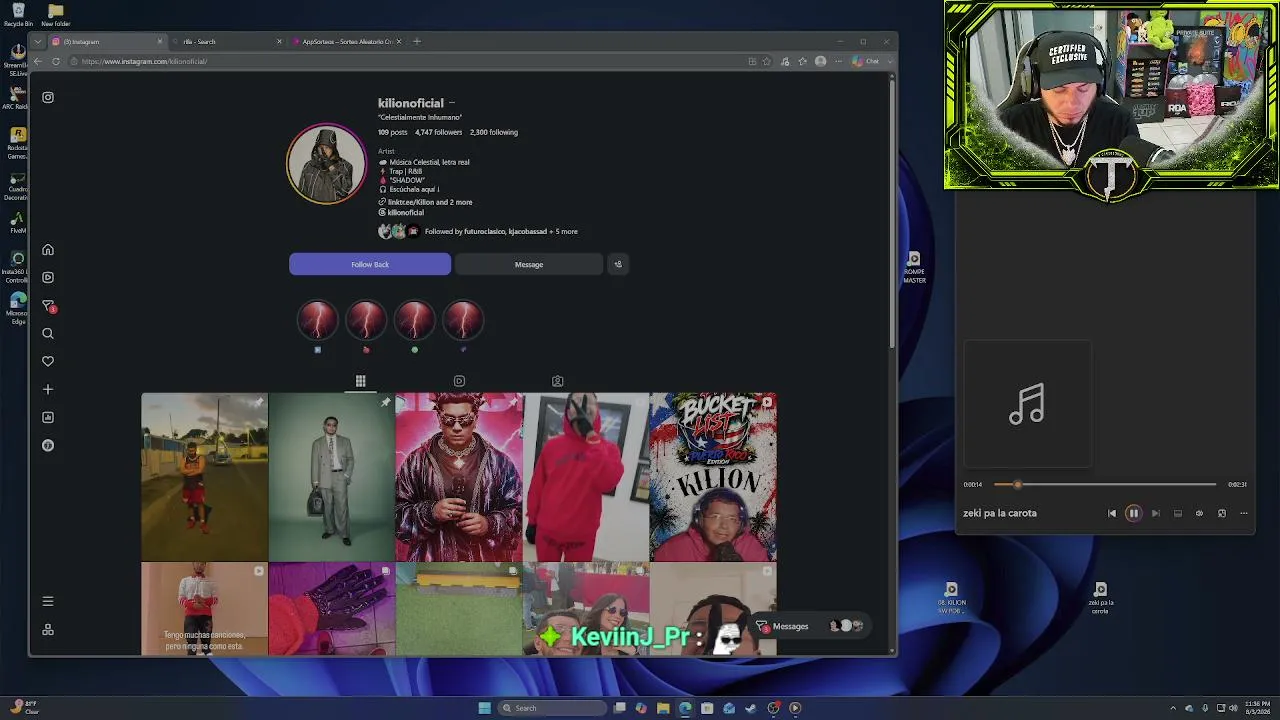1280x720 pixels.
Task: Go to Instagram Home feed icon
Action: coord(48,250)
